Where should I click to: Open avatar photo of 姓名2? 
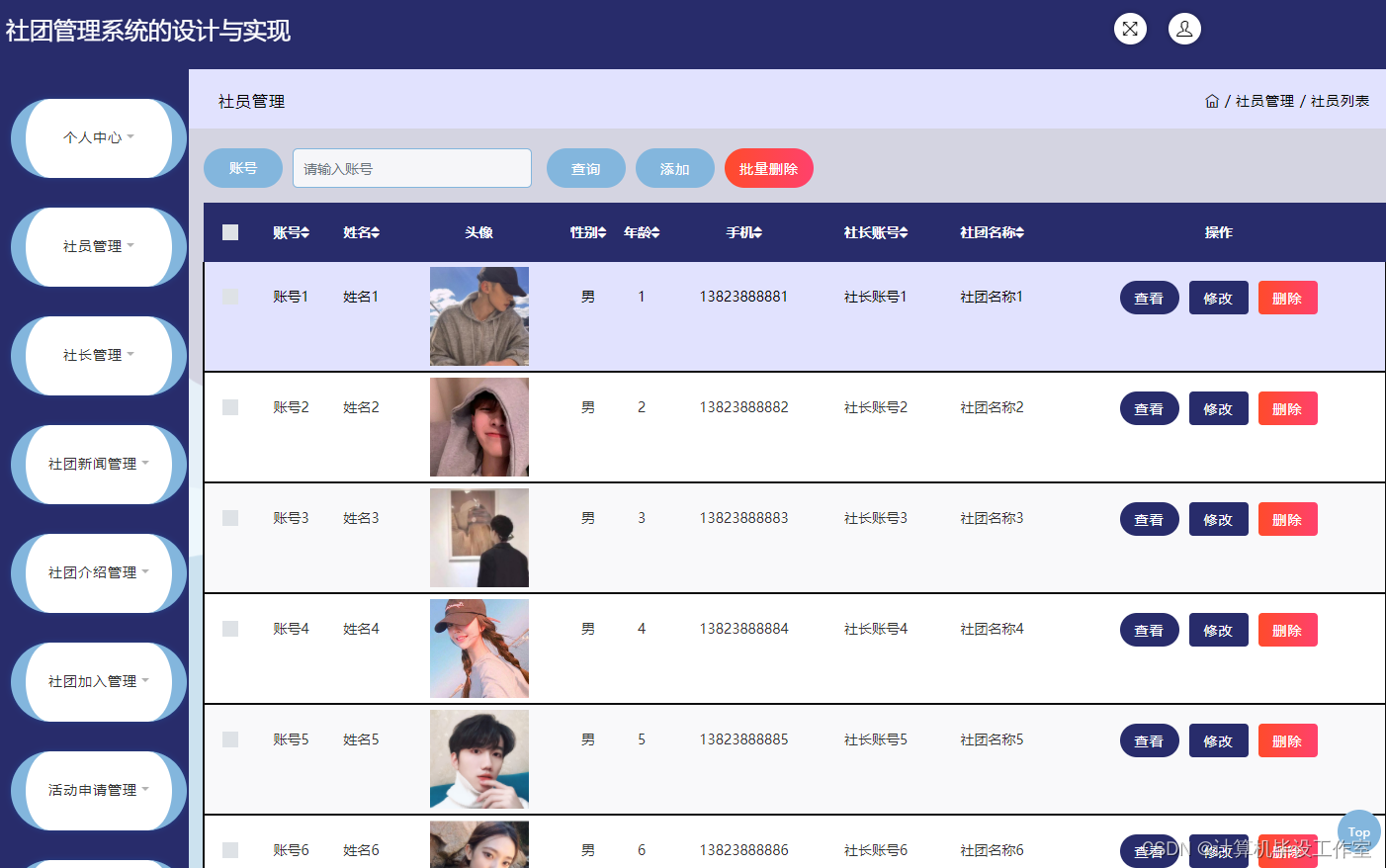[x=479, y=427]
